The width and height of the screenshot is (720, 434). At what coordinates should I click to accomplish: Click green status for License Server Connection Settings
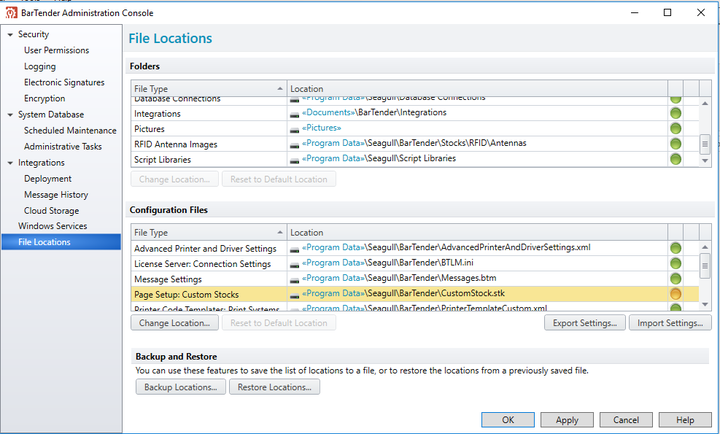(675, 264)
